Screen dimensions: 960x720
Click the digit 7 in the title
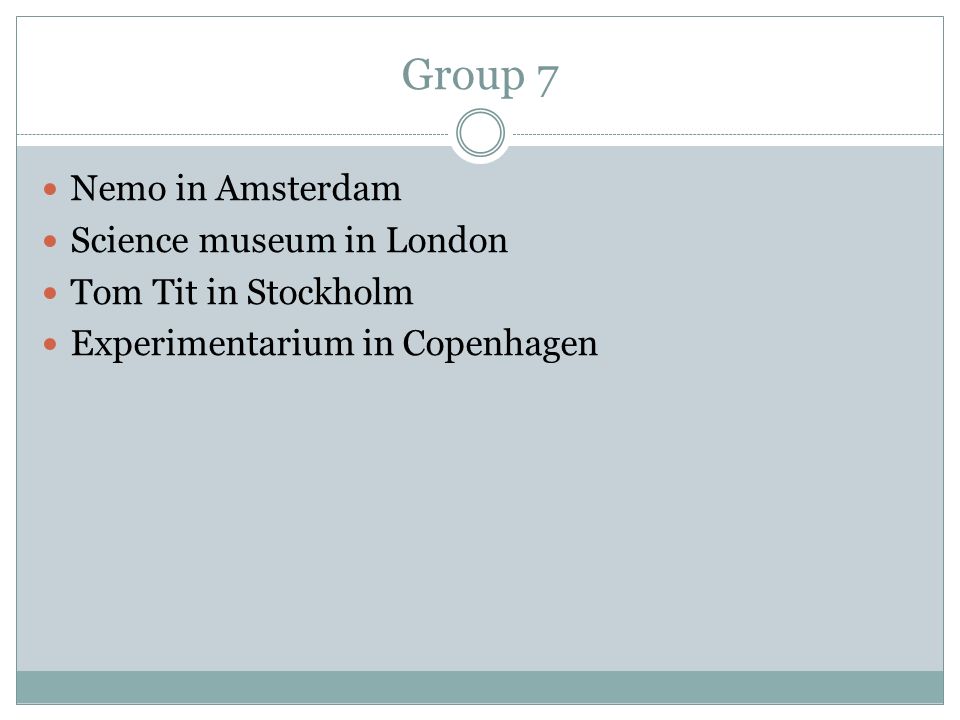pyautogui.click(x=547, y=80)
